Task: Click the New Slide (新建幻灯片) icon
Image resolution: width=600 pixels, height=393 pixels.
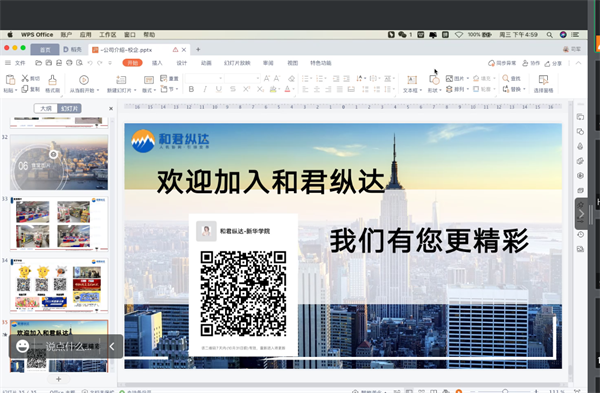Action: pyautogui.click(x=121, y=80)
